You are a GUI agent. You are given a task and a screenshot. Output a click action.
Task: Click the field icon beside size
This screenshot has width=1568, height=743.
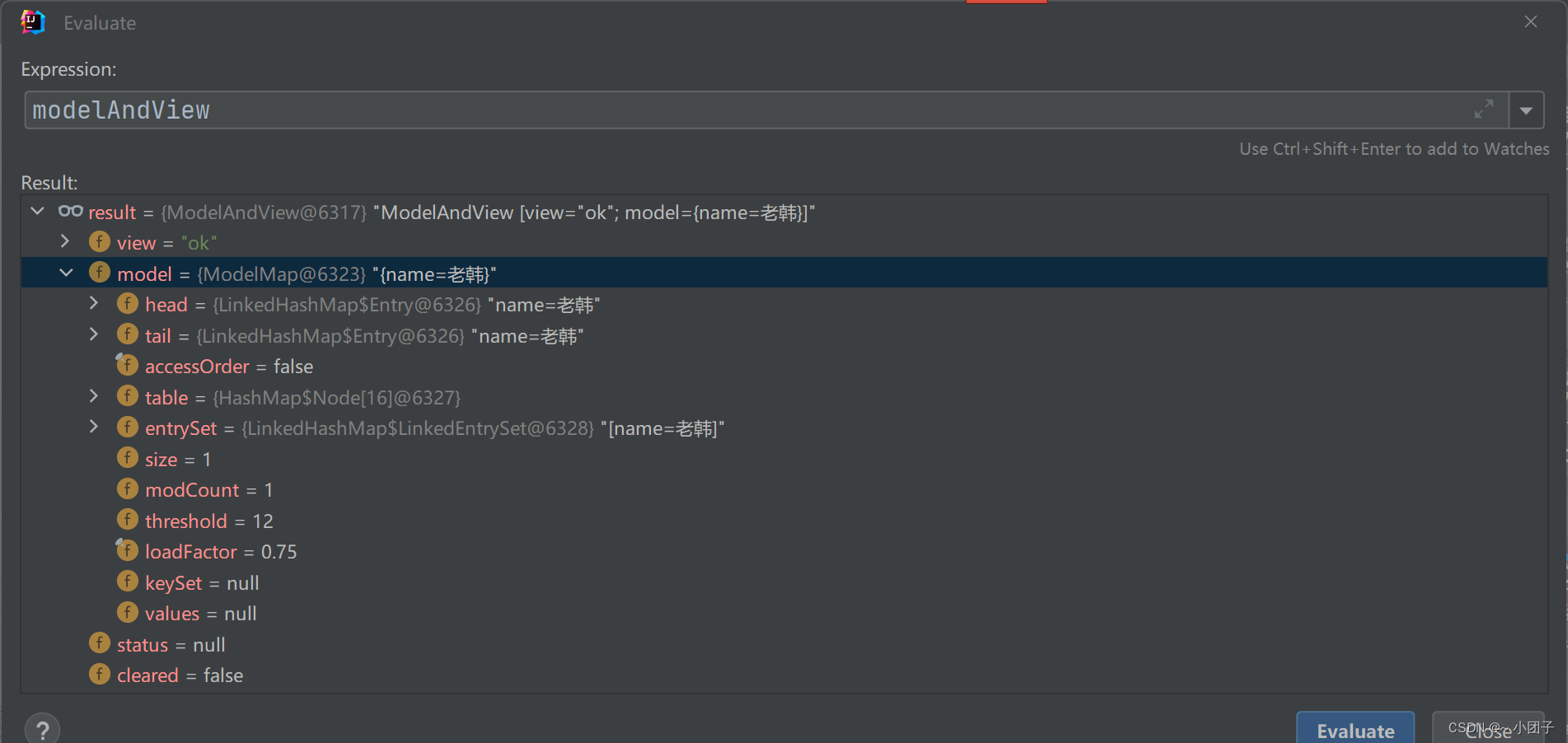tap(128, 458)
